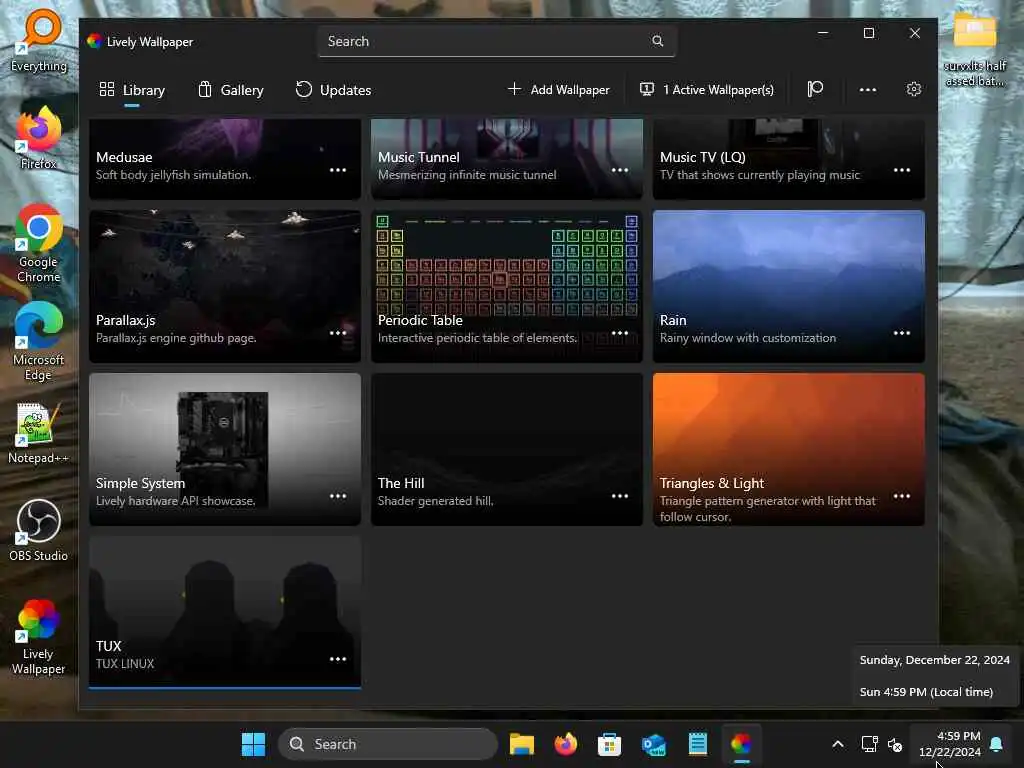Screen dimensions: 1024x768
Task: Select the TUX wallpaper thumbnail
Action: (x=225, y=612)
